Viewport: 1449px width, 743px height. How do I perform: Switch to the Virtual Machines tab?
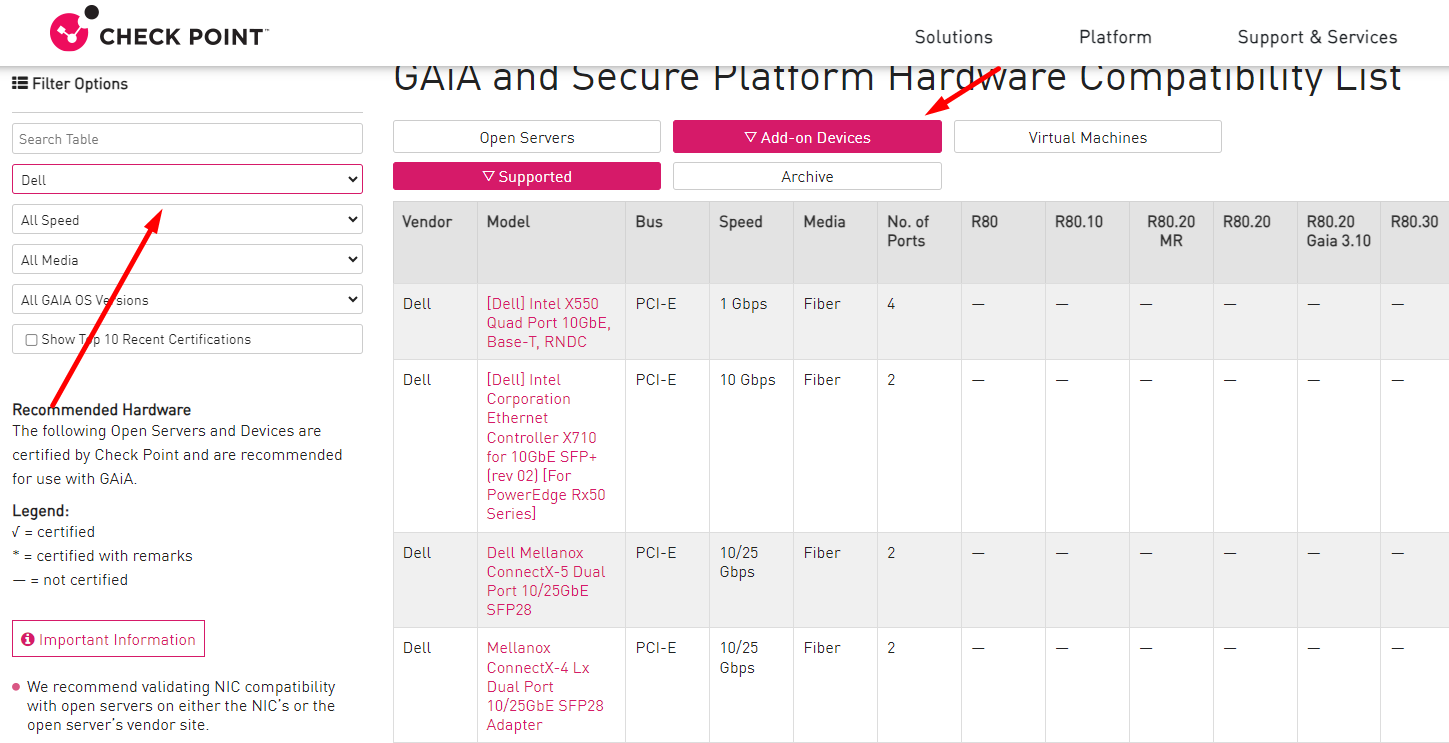pos(1088,137)
